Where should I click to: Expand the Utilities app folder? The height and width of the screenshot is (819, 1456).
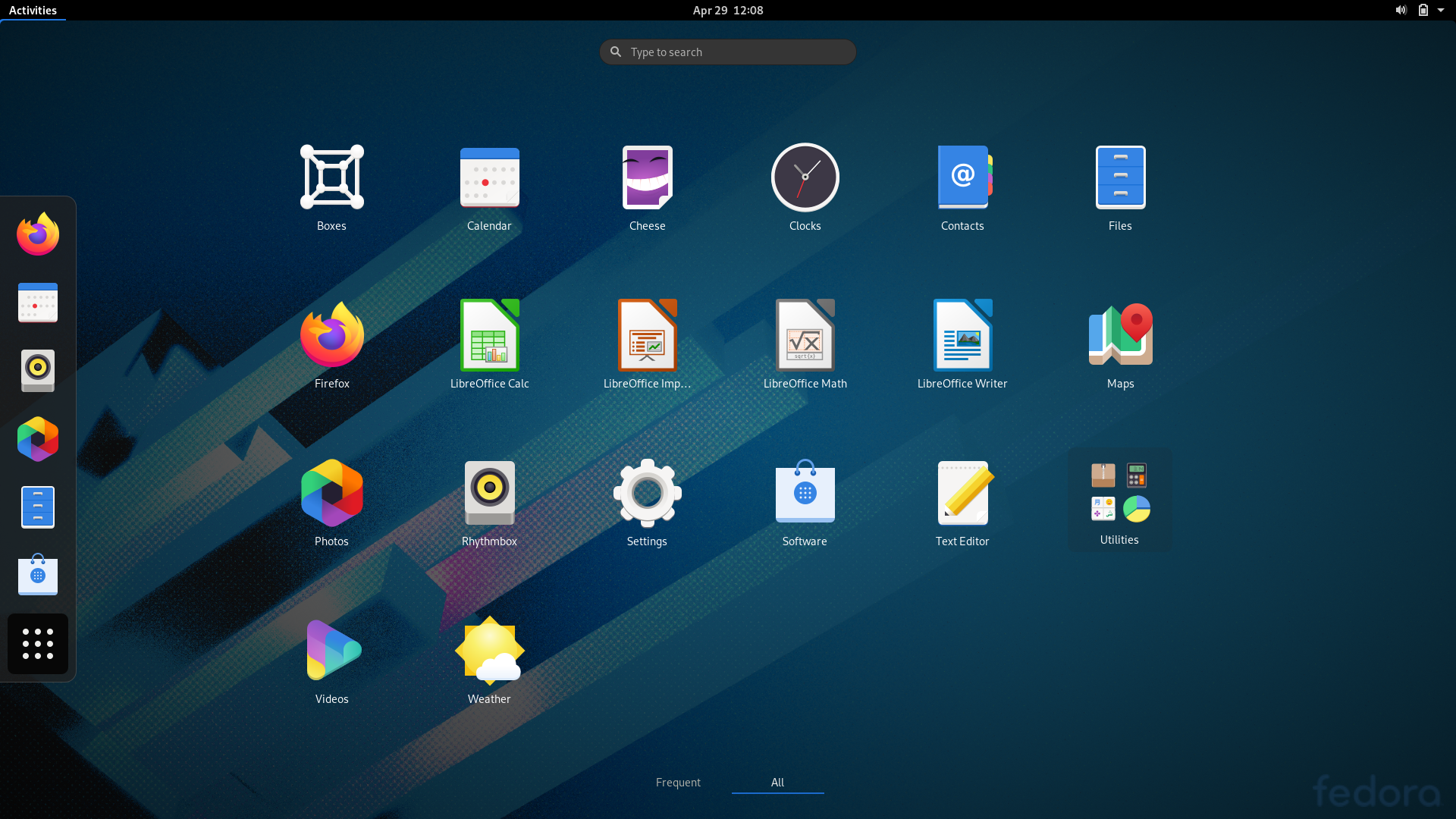point(1120,500)
